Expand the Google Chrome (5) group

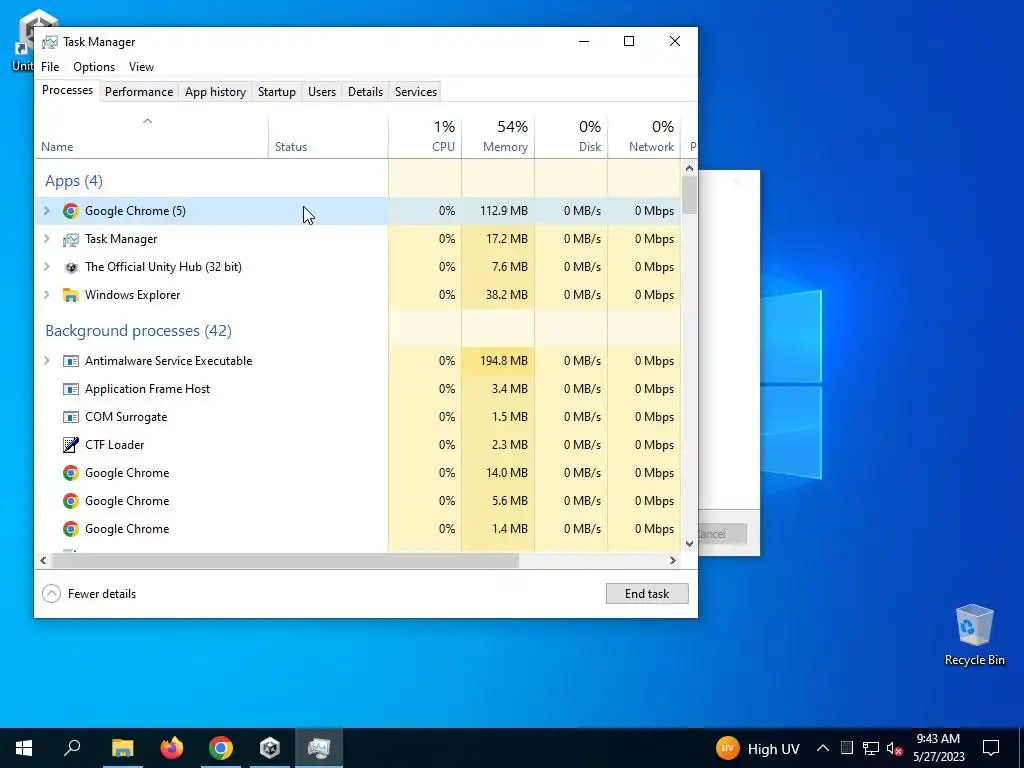[46, 211]
